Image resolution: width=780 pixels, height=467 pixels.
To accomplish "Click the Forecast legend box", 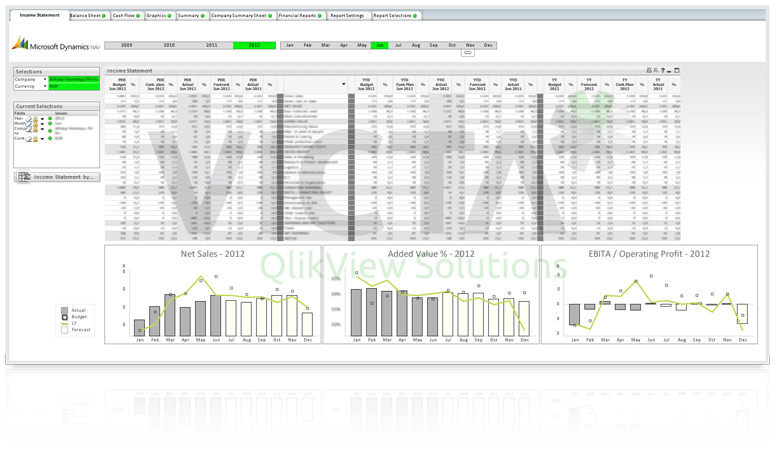I will click(x=64, y=330).
